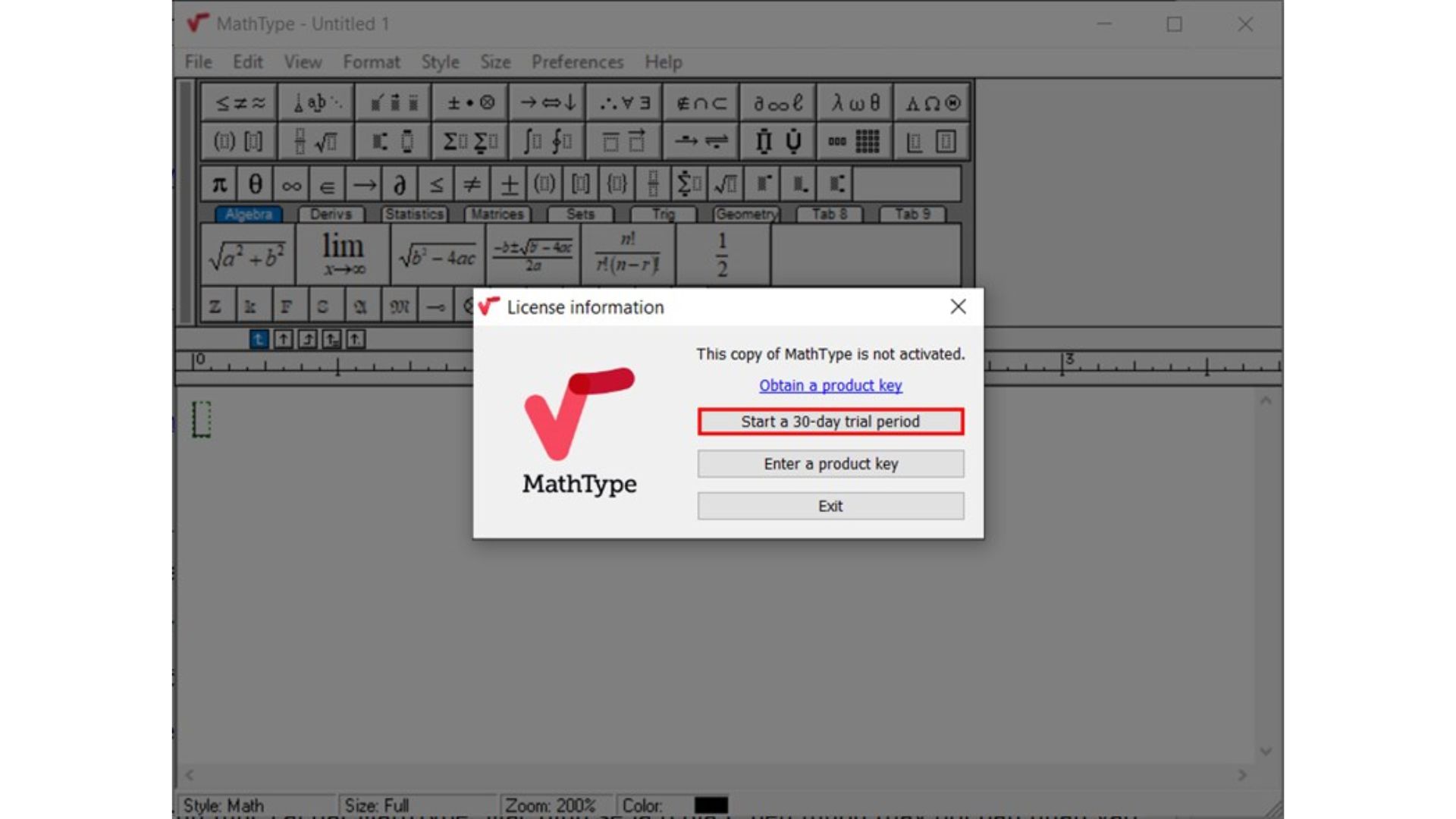Open the boxes templates palette

click(932, 141)
